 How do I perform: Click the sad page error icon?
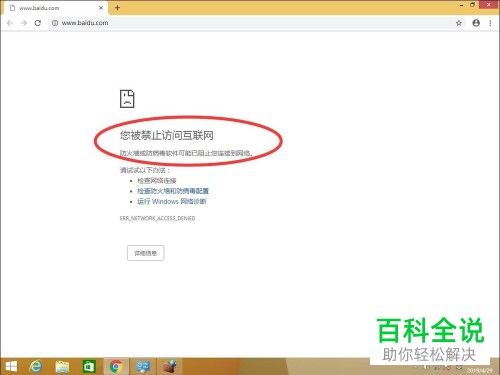point(127,99)
